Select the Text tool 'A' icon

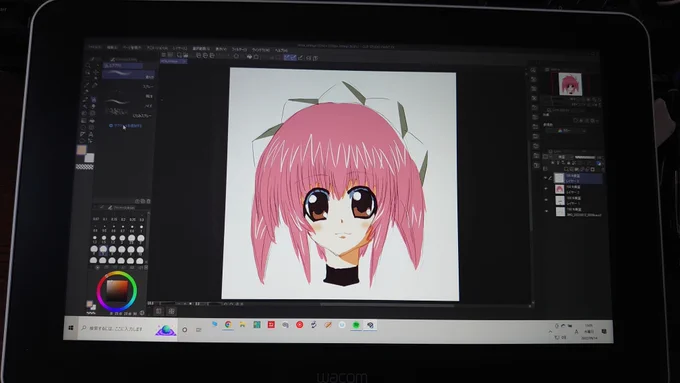pyautogui.click(x=91, y=134)
